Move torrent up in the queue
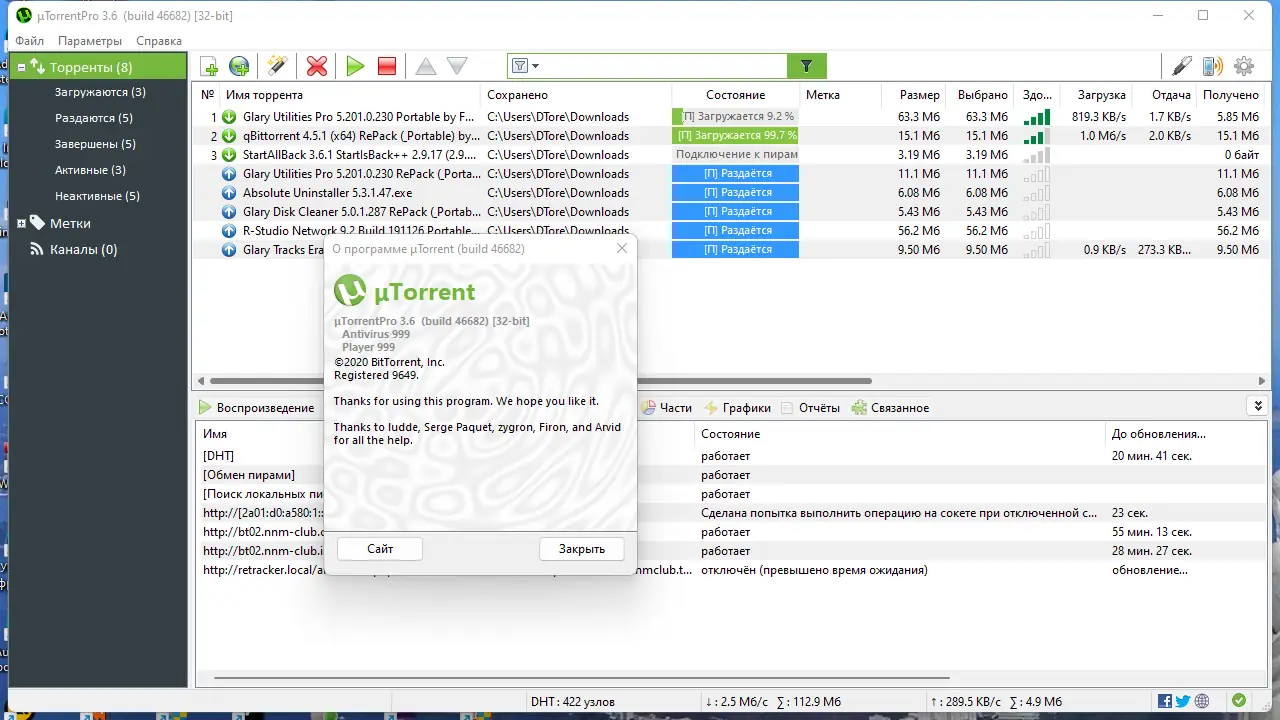This screenshot has height=720, width=1280. pyautogui.click(x=426, y=67)
